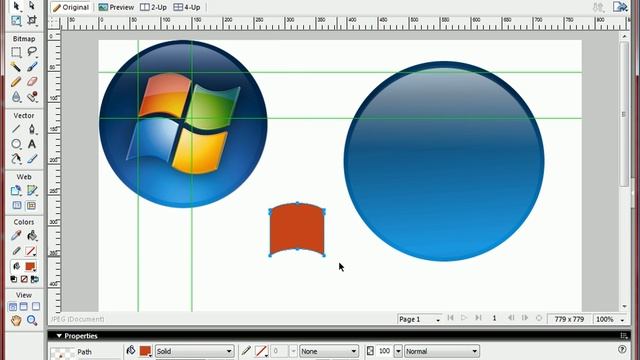The image size is (640, 360).
Task: Switch to the 4-Up view tab
Action: point(187,7)
